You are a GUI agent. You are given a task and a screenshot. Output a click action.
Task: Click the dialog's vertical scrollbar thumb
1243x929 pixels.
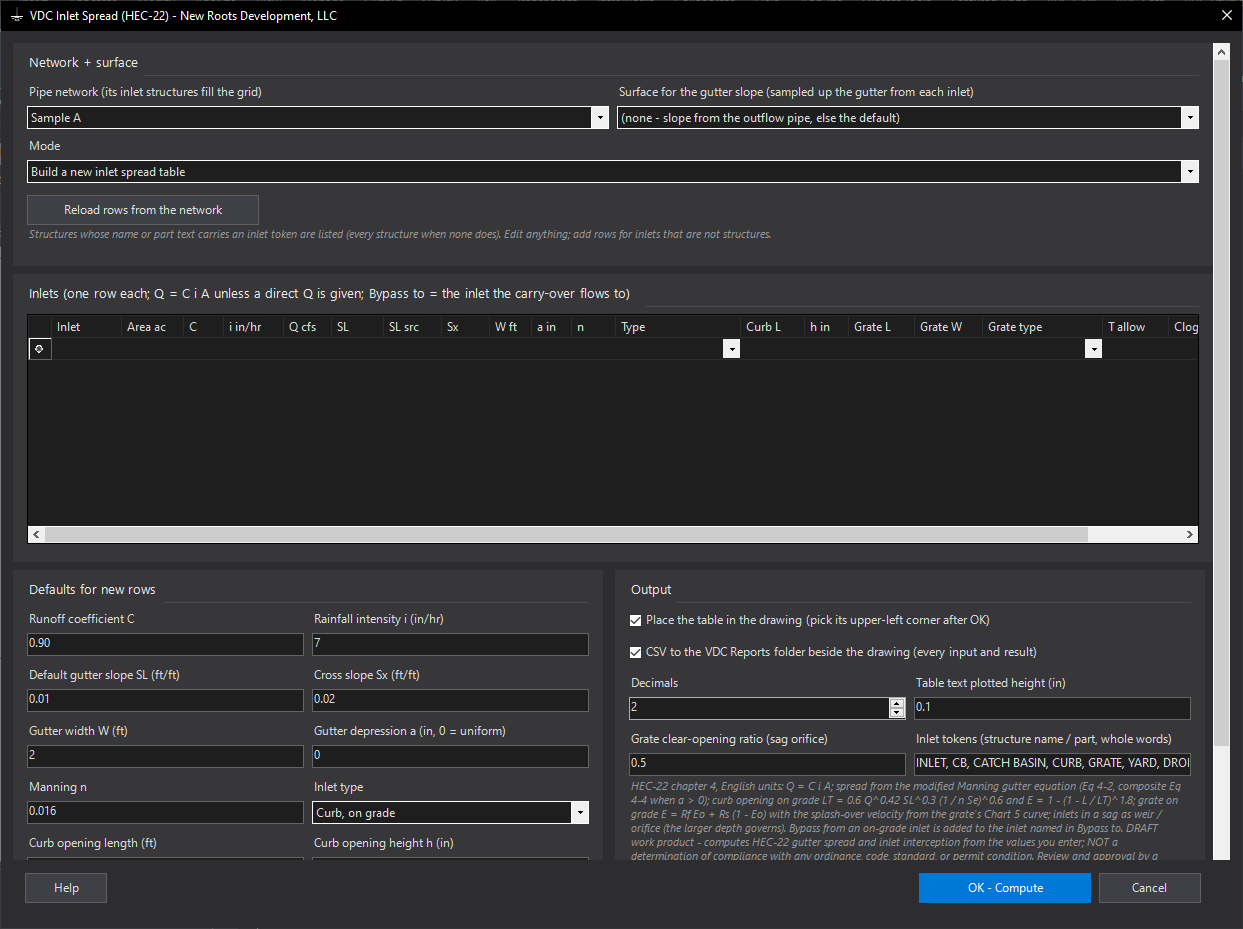point(1220,401)
